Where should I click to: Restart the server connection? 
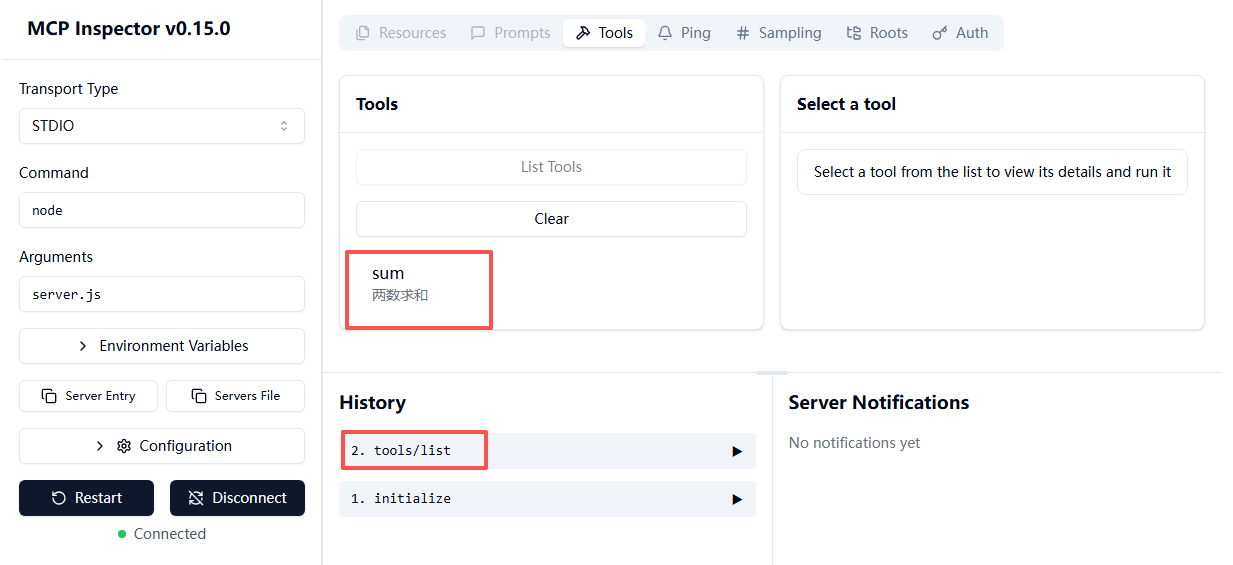(86, 498)
